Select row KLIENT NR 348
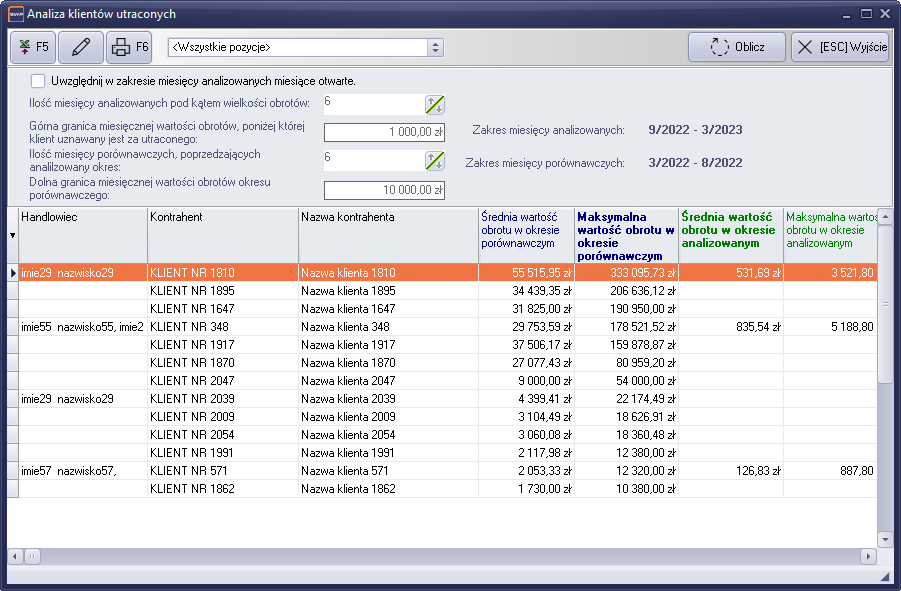The image size is (901, 591). (222, 327)
